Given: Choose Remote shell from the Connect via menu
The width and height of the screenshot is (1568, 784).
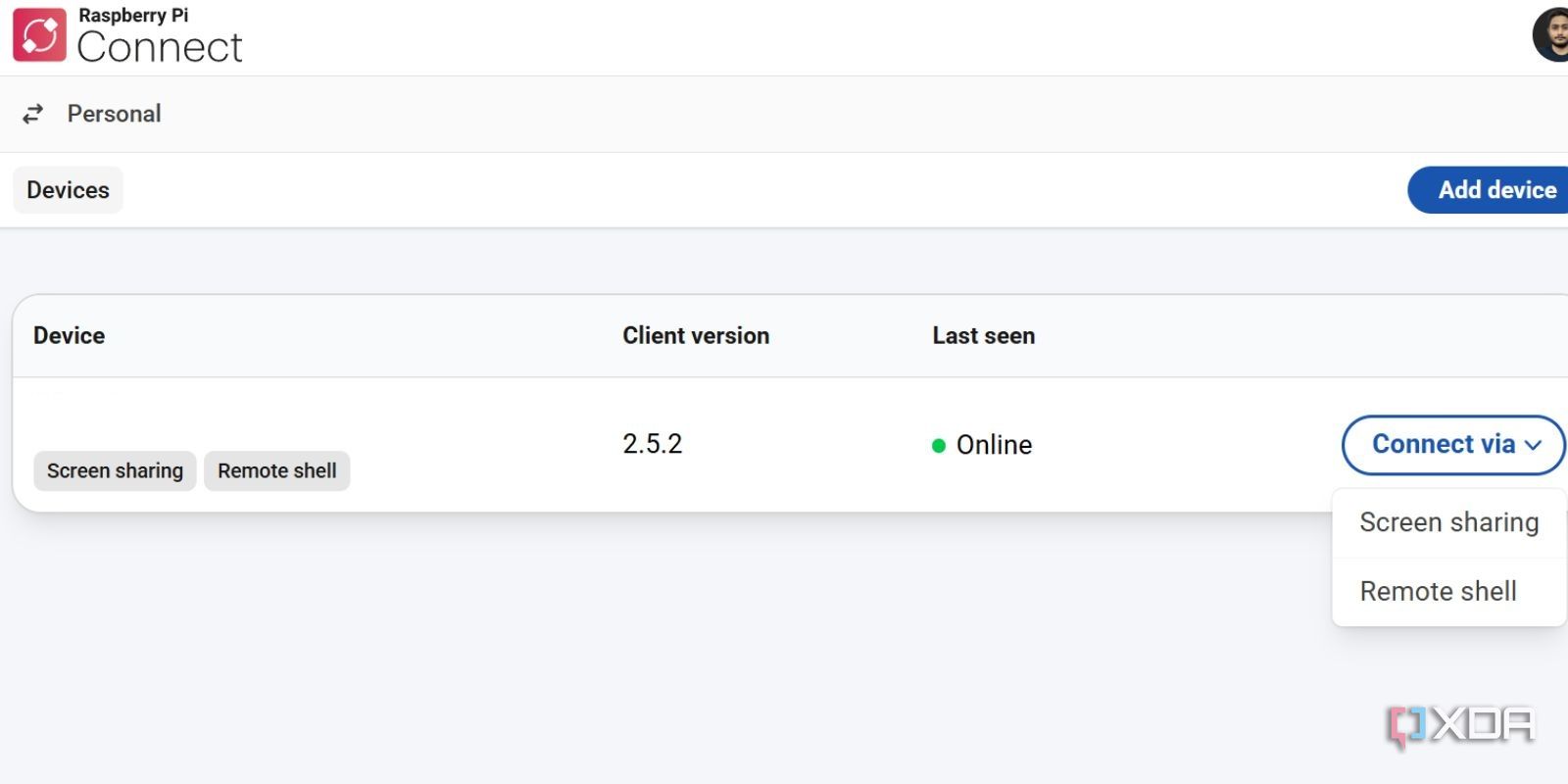Looking at the screenshot, I should (1449, 592).
